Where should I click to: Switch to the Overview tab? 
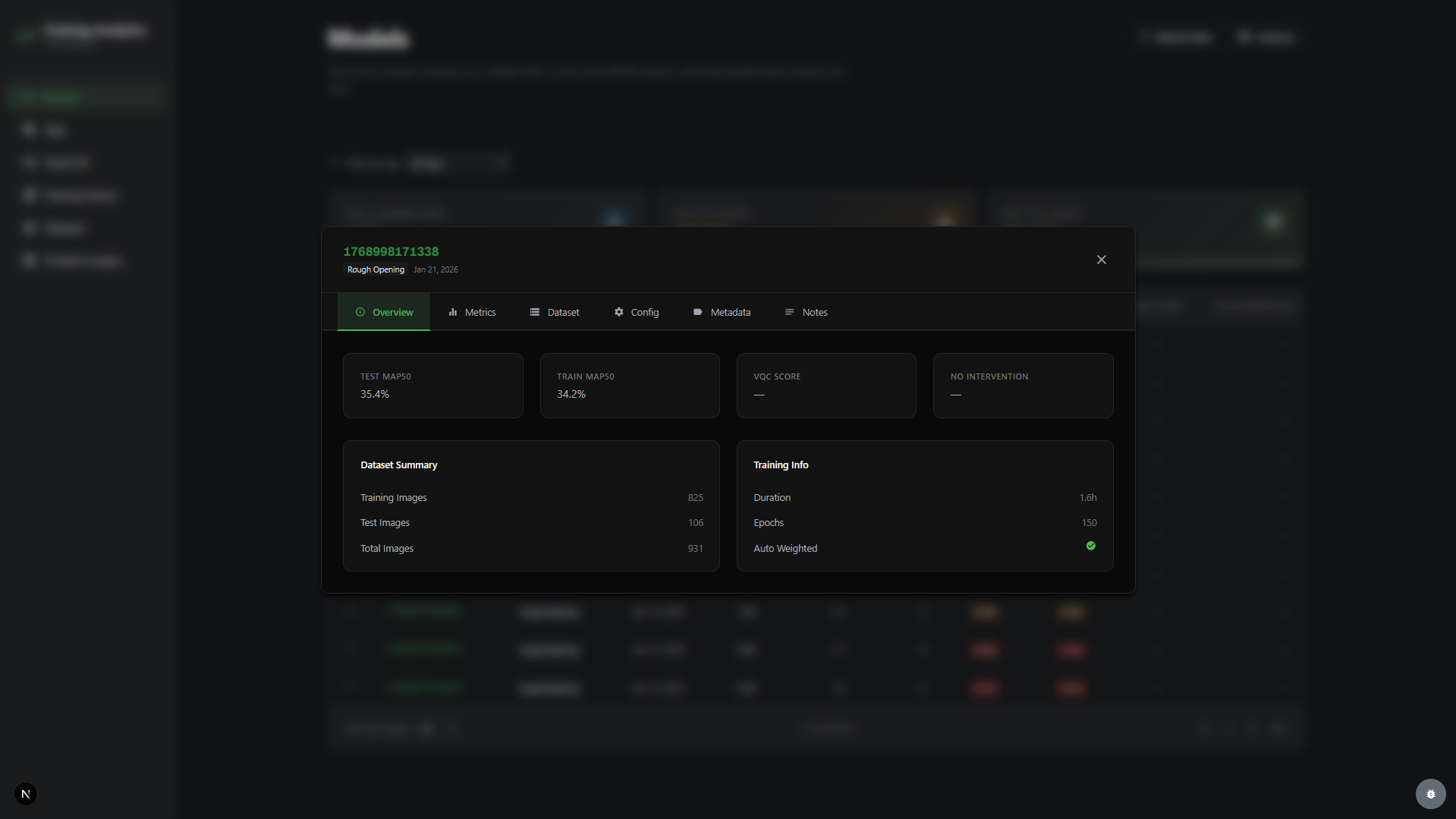point(384,312)
